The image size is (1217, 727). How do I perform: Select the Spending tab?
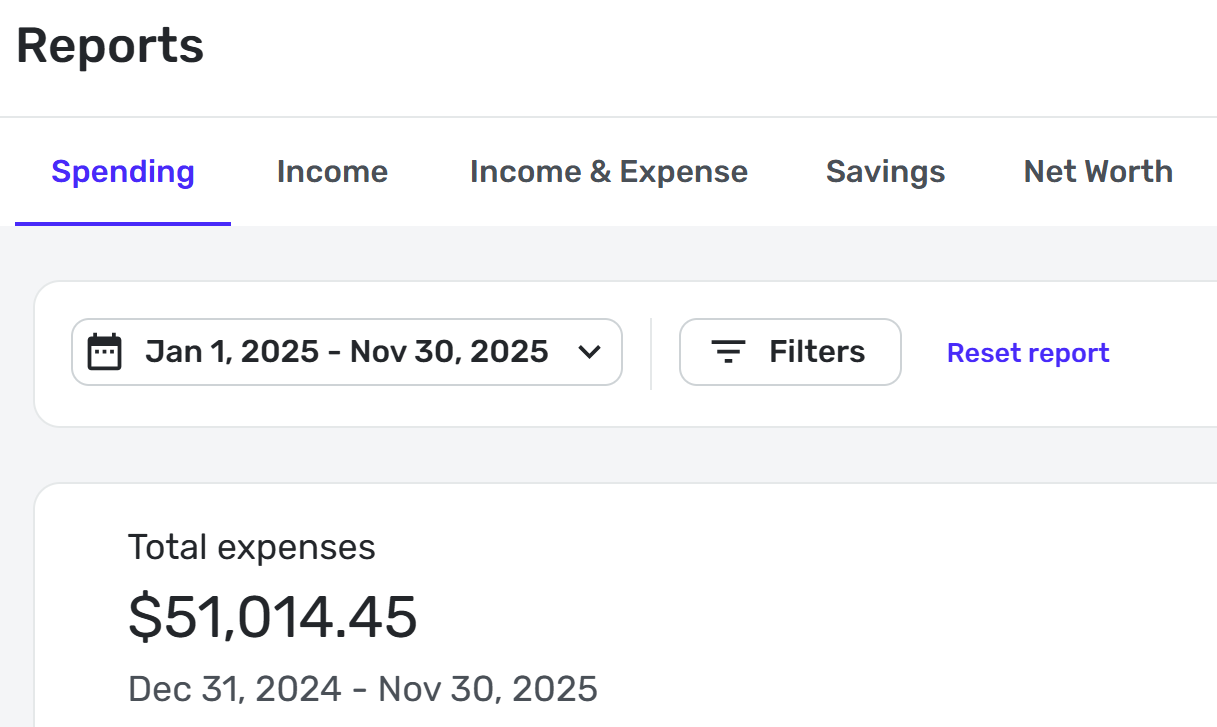point(123,172)
